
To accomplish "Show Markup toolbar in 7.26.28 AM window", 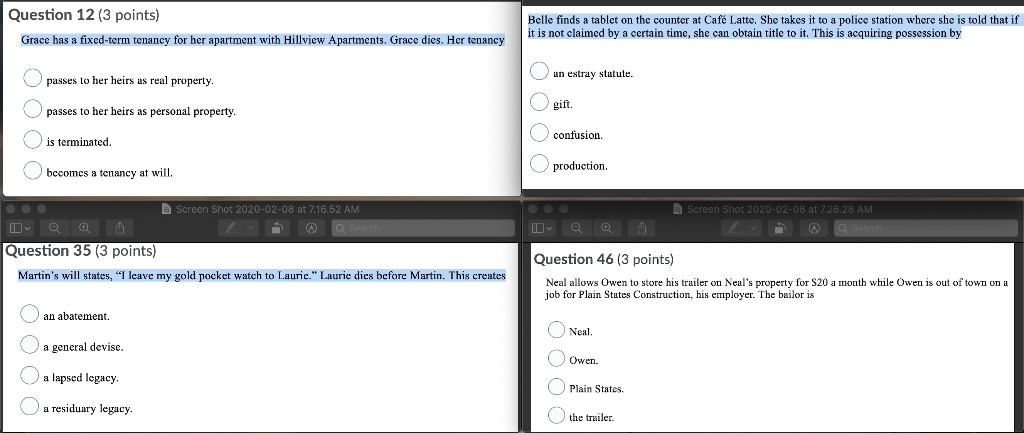I will point(814,228).
